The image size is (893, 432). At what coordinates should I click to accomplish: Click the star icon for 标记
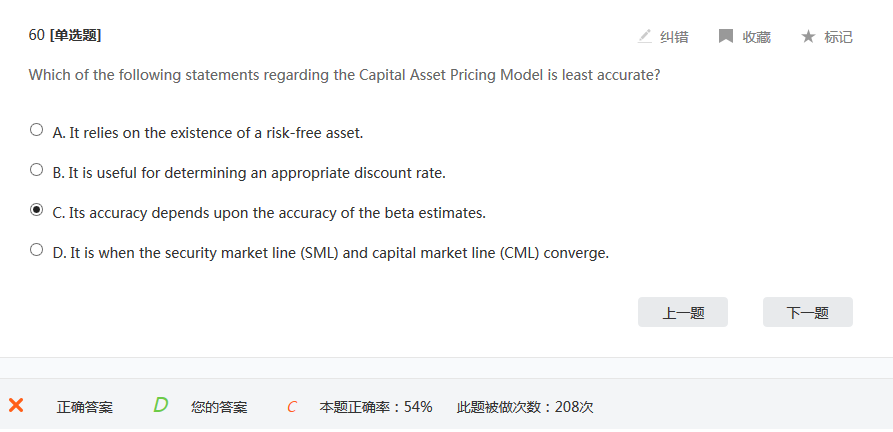pyautogui.click(x=808, y=36)
